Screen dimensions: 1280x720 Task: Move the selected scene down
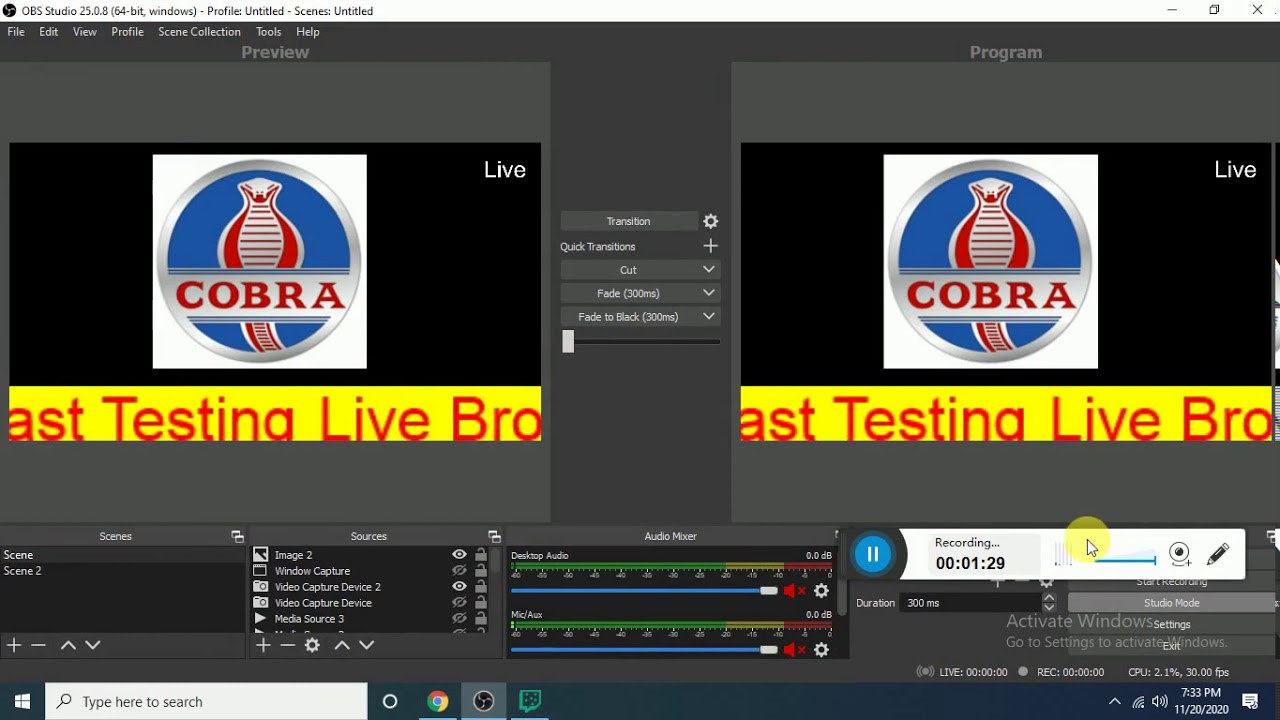(x=93, y=645)
